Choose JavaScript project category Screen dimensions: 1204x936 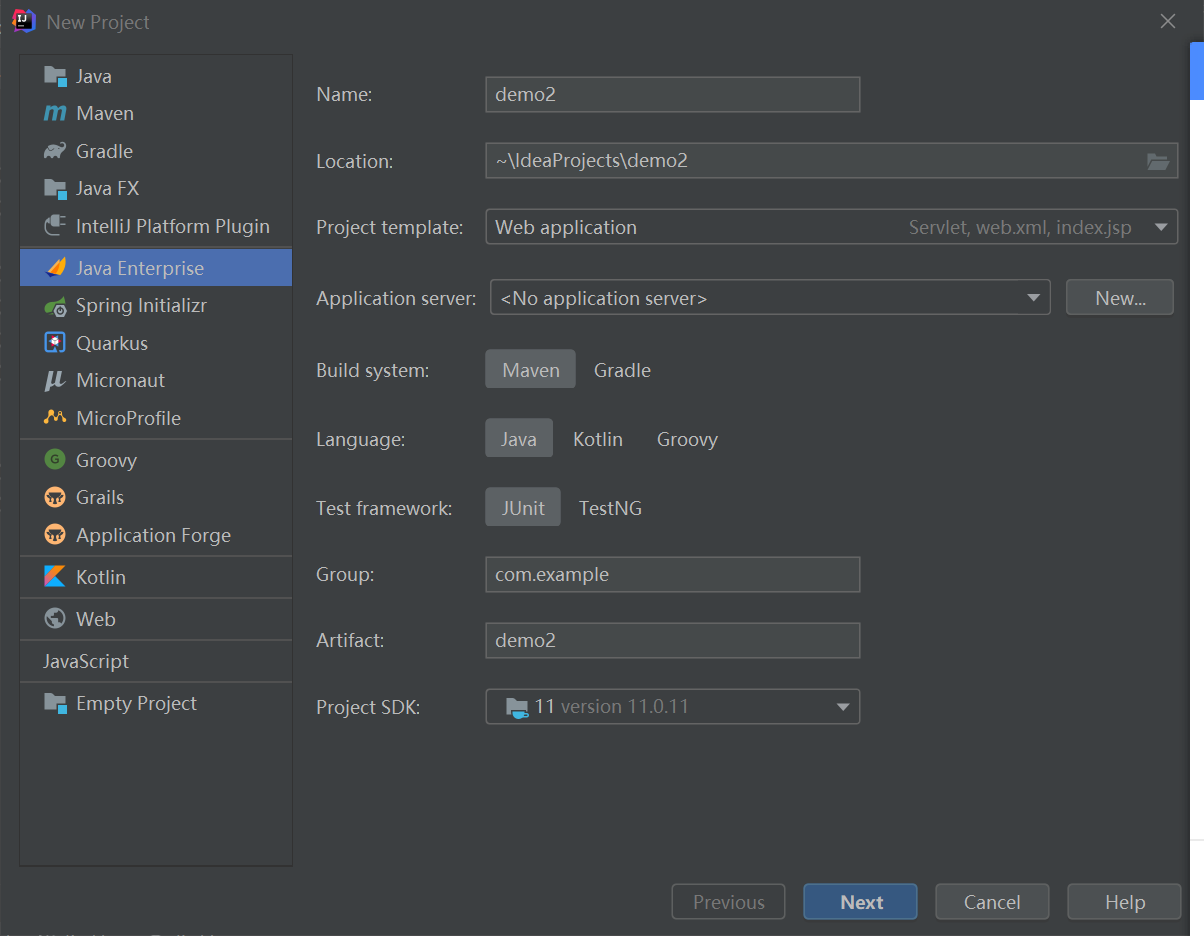[x=86, y=661]
